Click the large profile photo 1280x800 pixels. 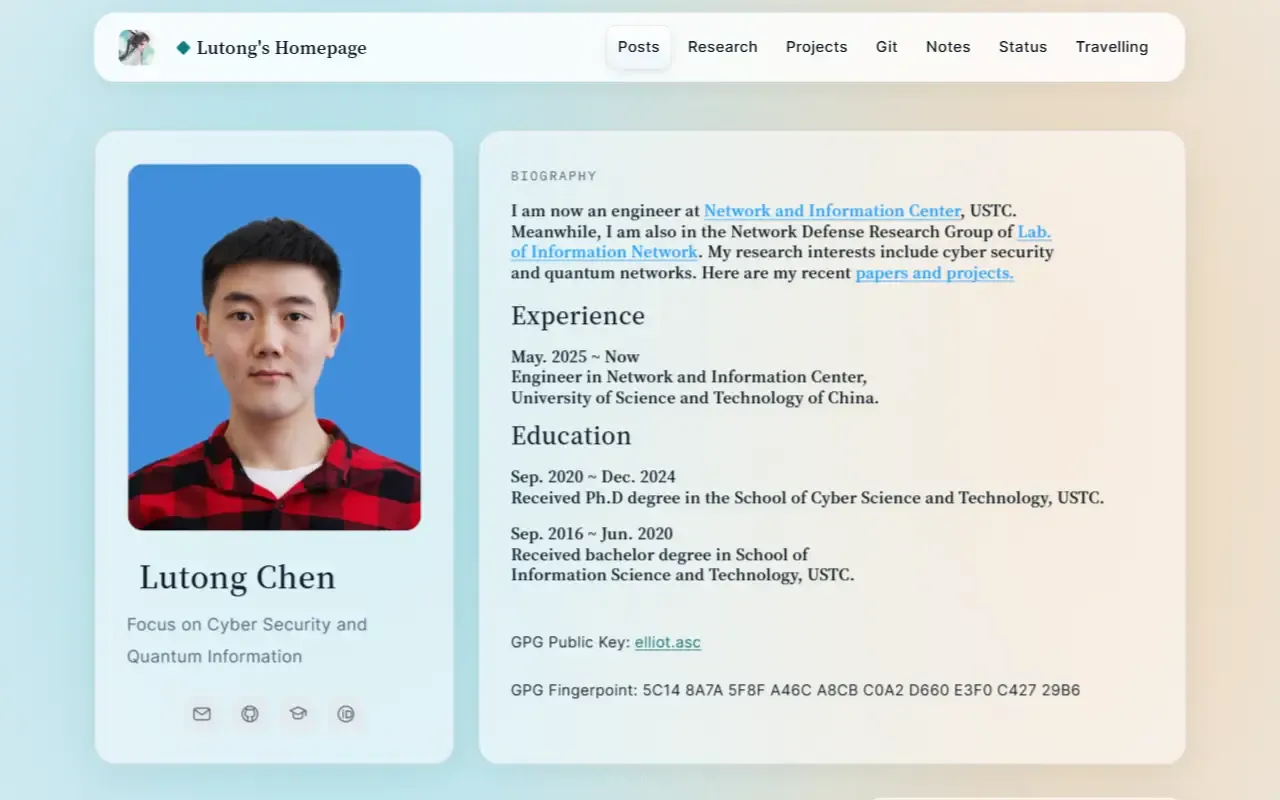point(274,347)
